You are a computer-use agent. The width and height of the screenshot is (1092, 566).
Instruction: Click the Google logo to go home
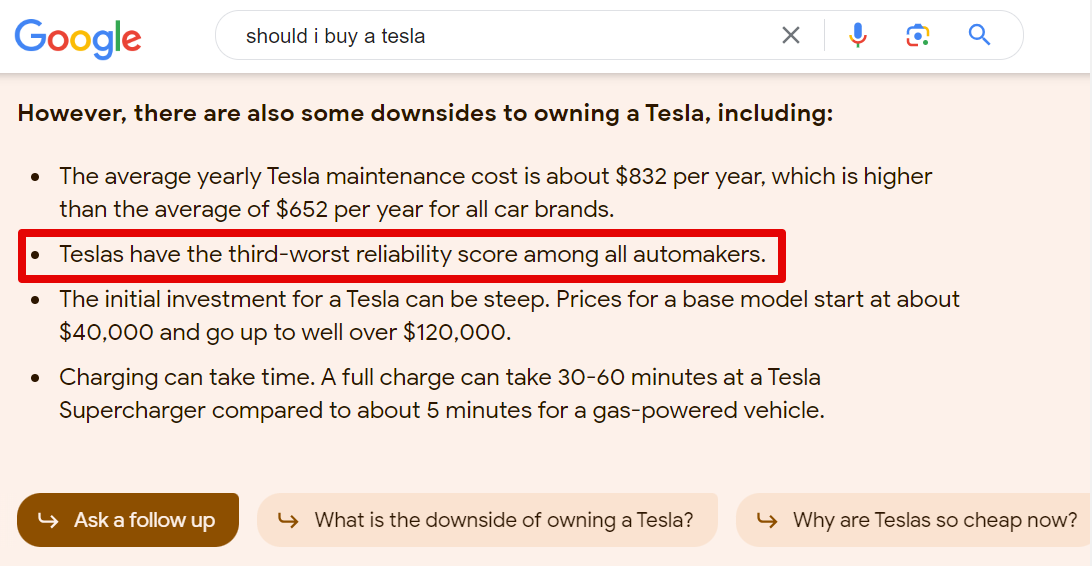[78, 38]
